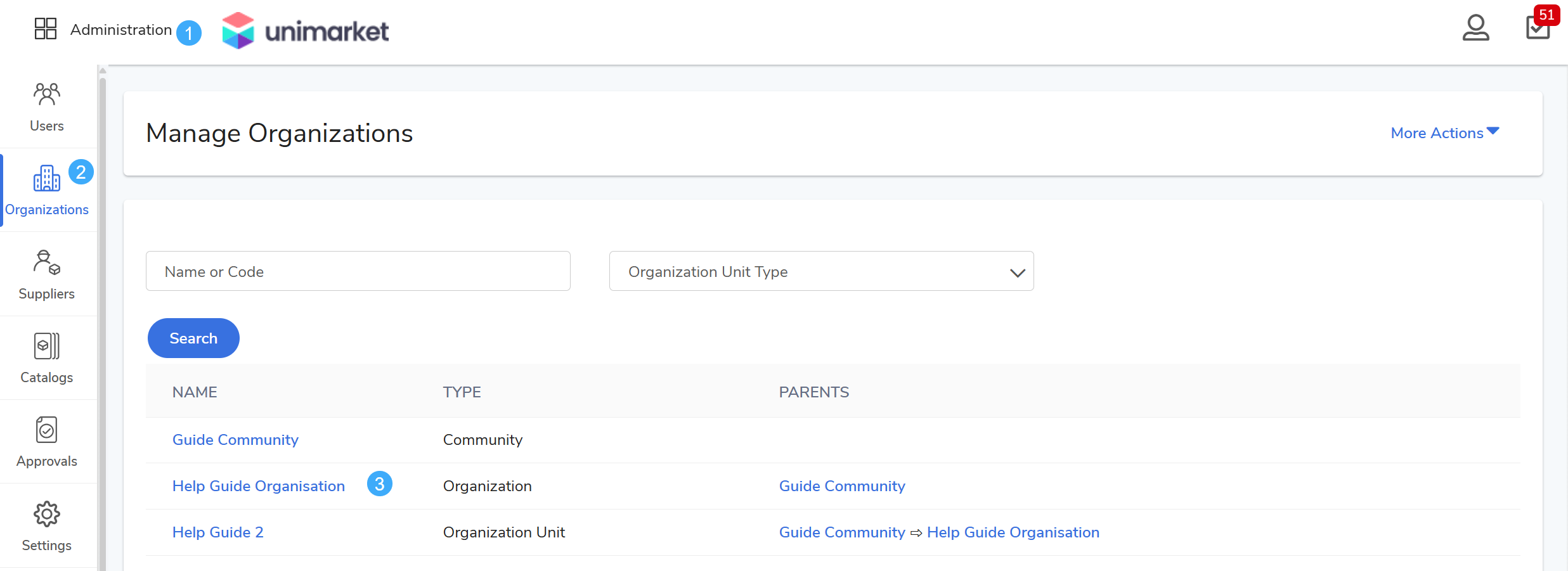Open the Help Guide Organisation link
Viewport: 1568px width, 571px height.
pos(259,486)
